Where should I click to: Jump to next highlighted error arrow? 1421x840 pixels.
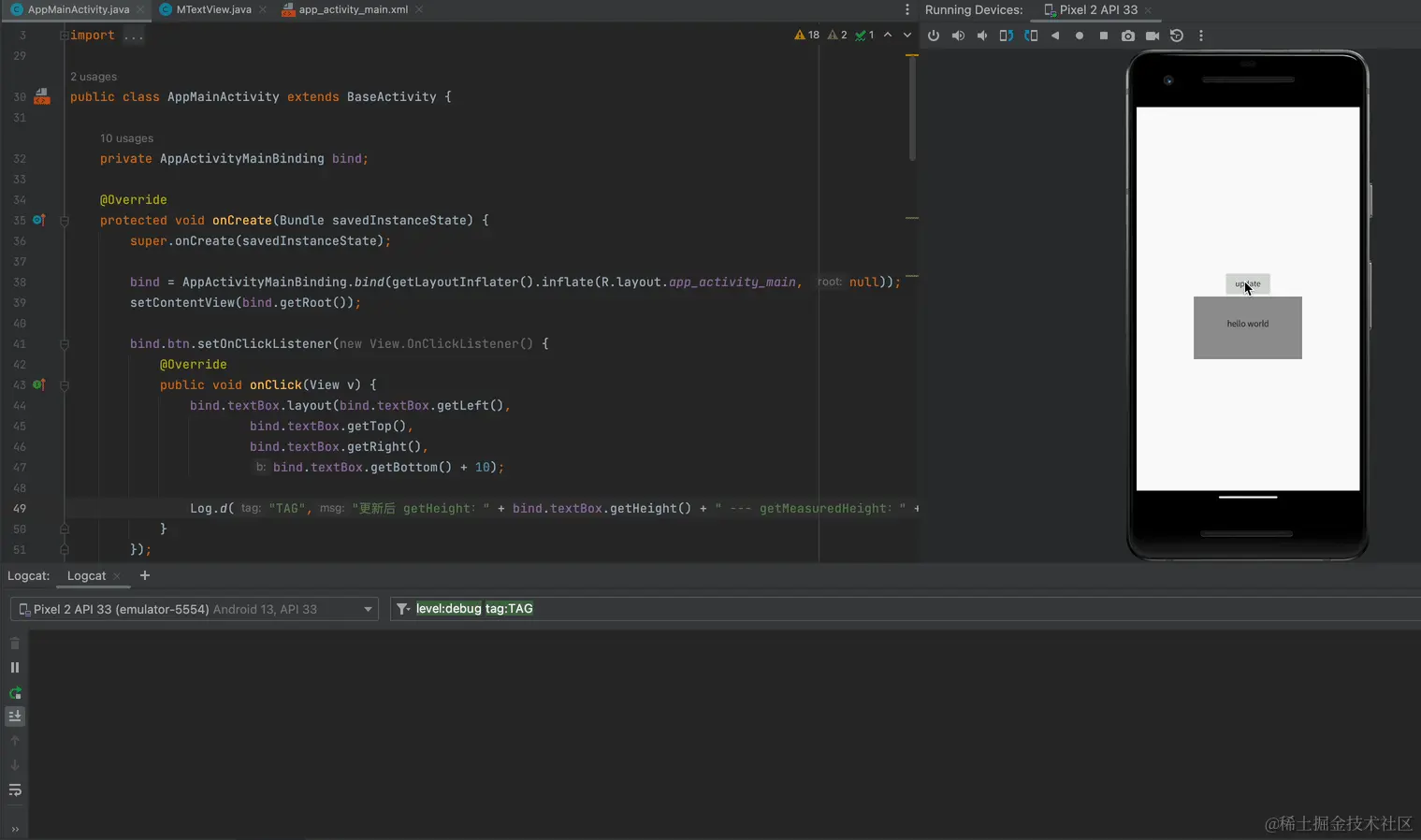pyautogui.click(x=906, y=36)
